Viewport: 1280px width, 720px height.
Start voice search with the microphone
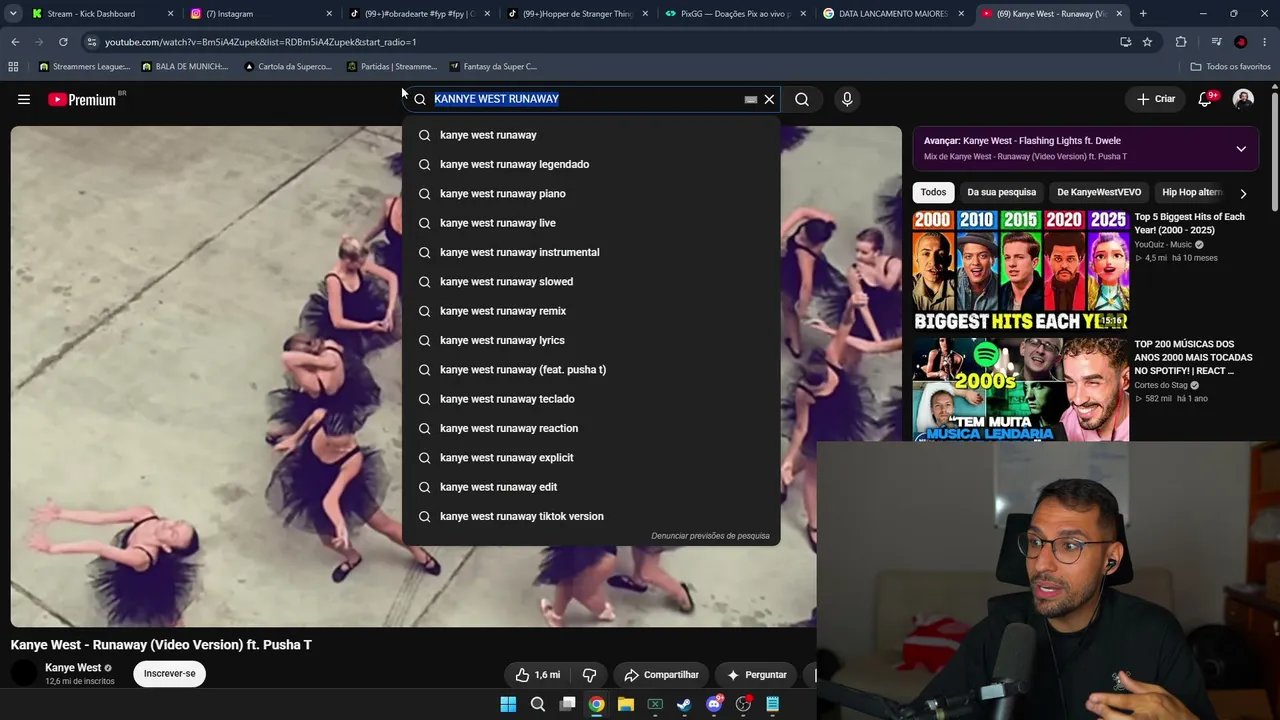point(847,99)
